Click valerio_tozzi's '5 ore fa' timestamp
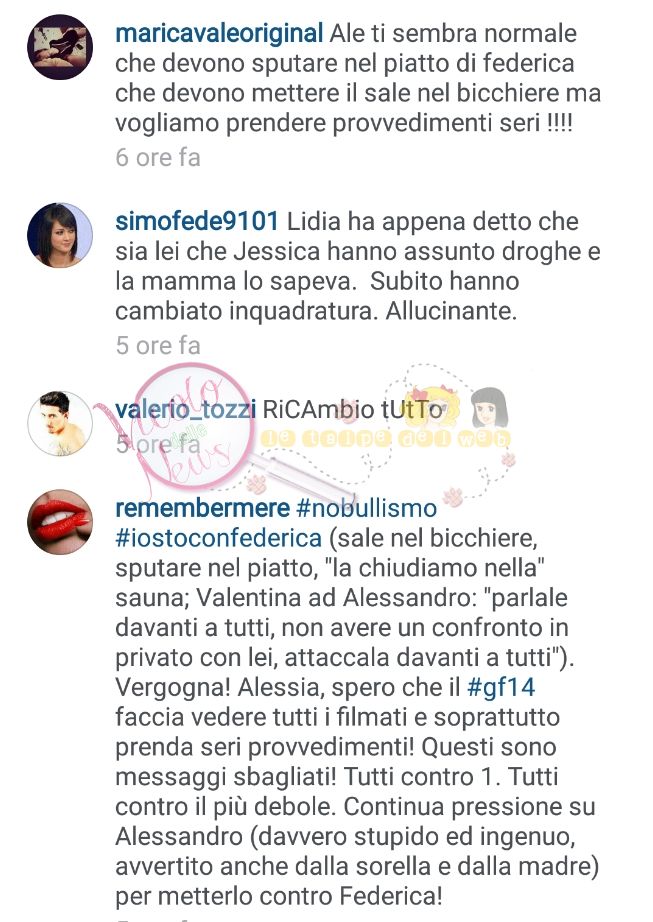The image size is (653, 922). (x=158, y=445)
